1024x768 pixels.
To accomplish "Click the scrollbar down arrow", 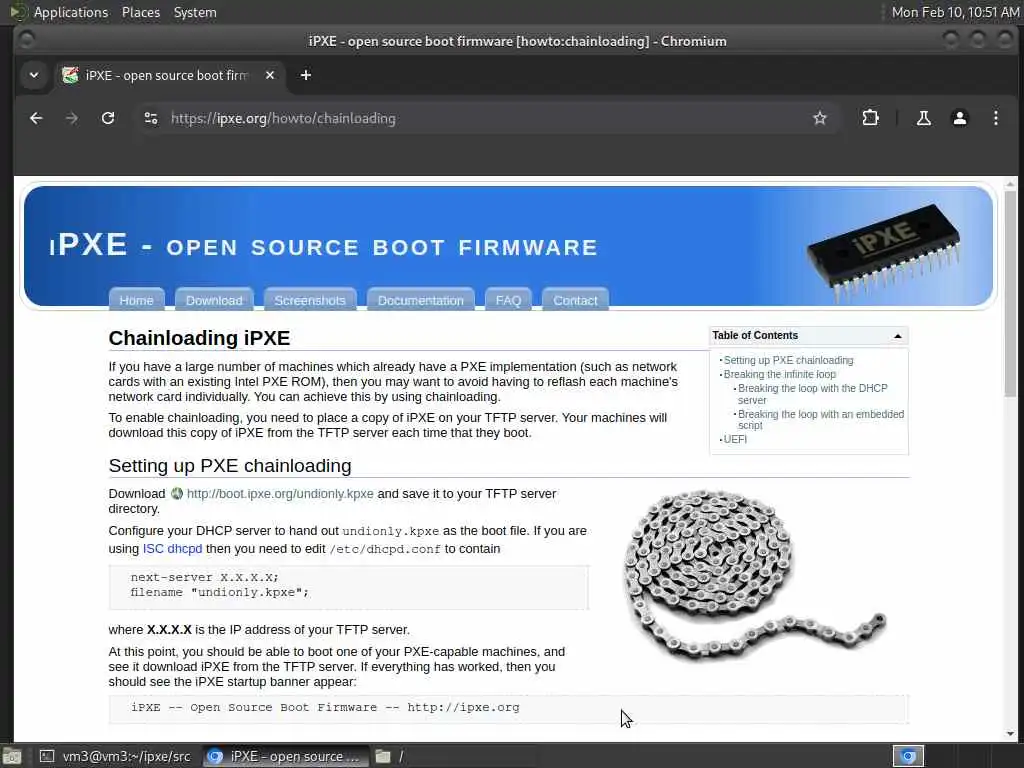I will click(x=1010, y=733).
